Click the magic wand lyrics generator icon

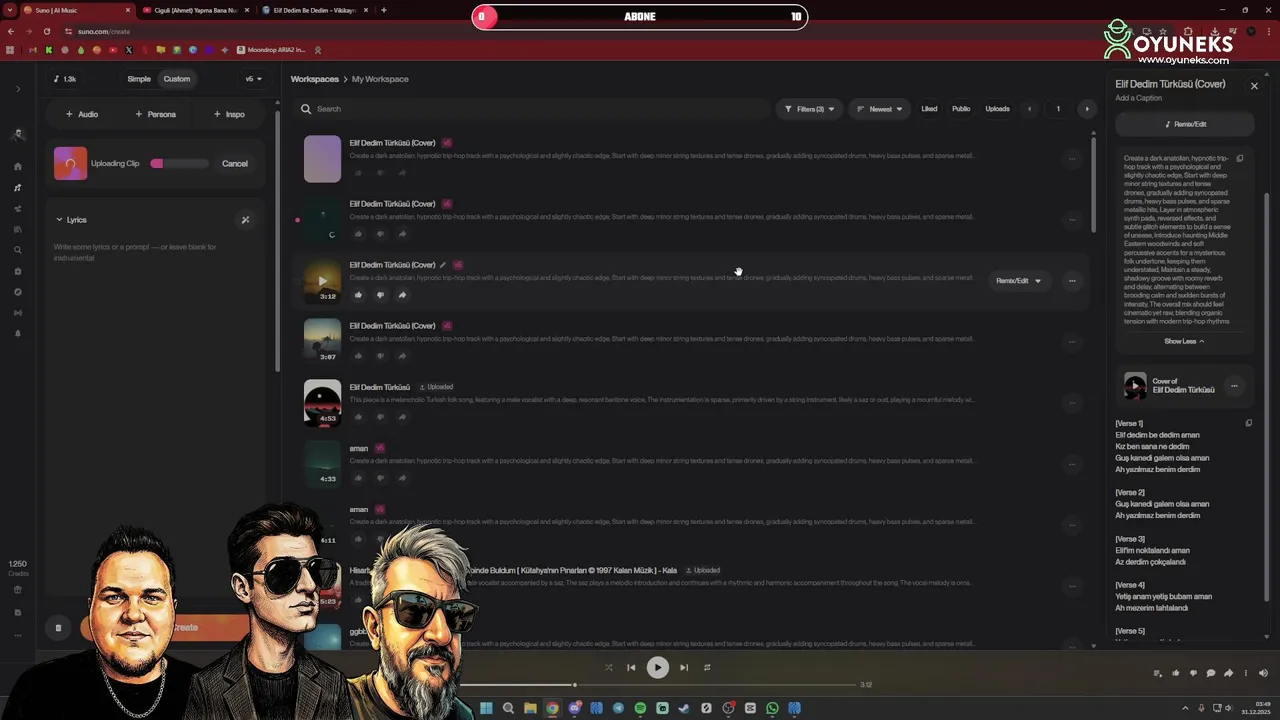(245, 220)
